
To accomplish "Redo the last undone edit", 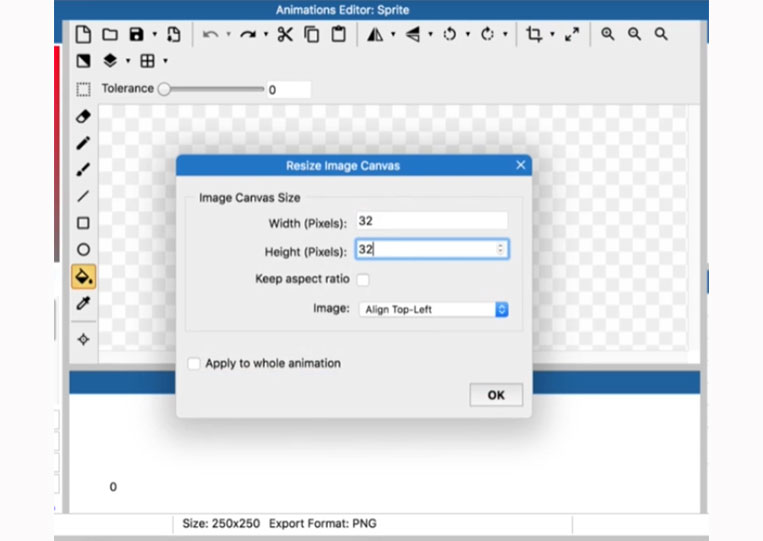I will 248,35.
